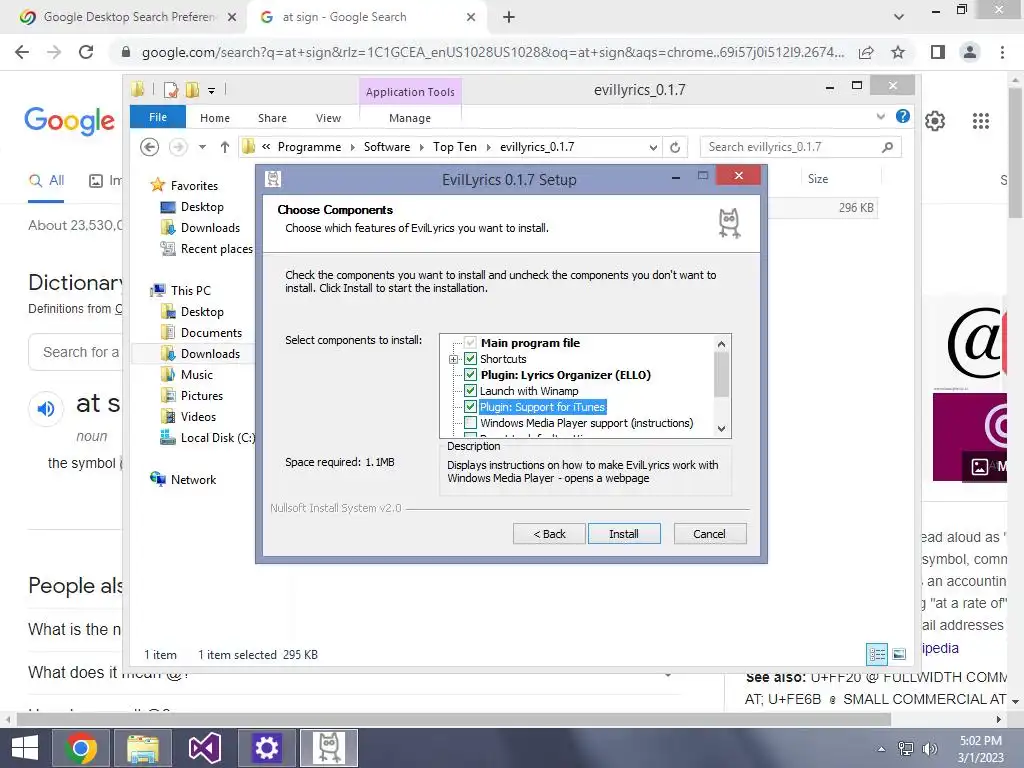Open the Share ribbon tab
The width and height of the screenshot is (1024, 768).
point(272,118)
